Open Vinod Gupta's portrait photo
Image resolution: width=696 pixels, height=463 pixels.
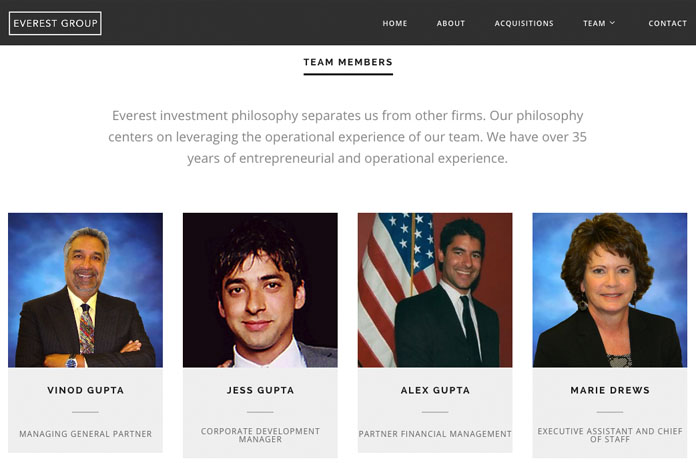(85, 290)
